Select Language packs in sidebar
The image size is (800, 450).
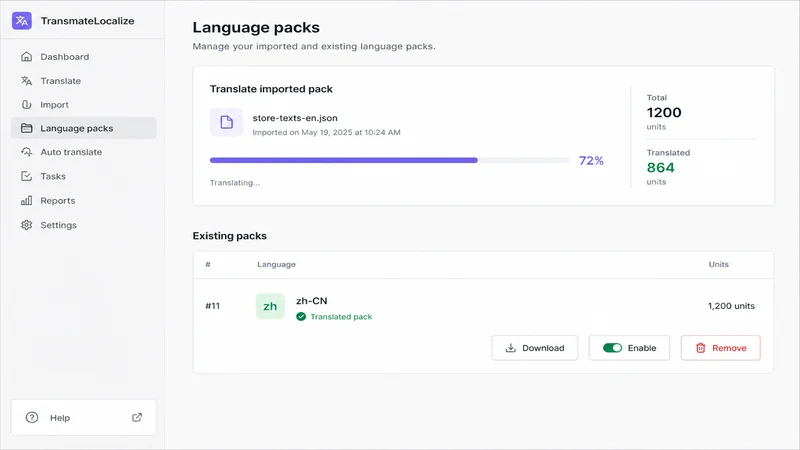click(83, 128)
